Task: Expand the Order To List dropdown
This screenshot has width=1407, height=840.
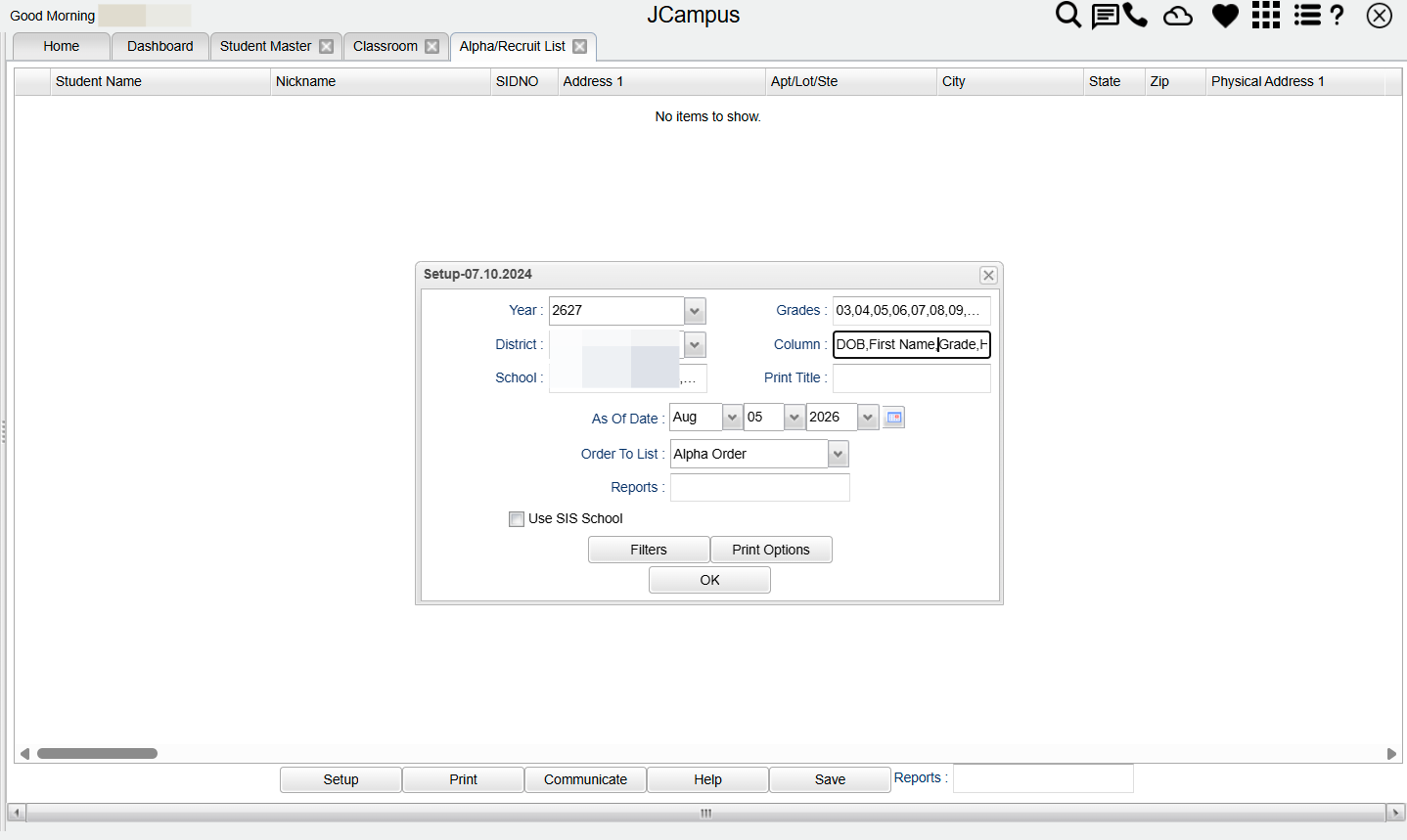Action: [838, 454]
